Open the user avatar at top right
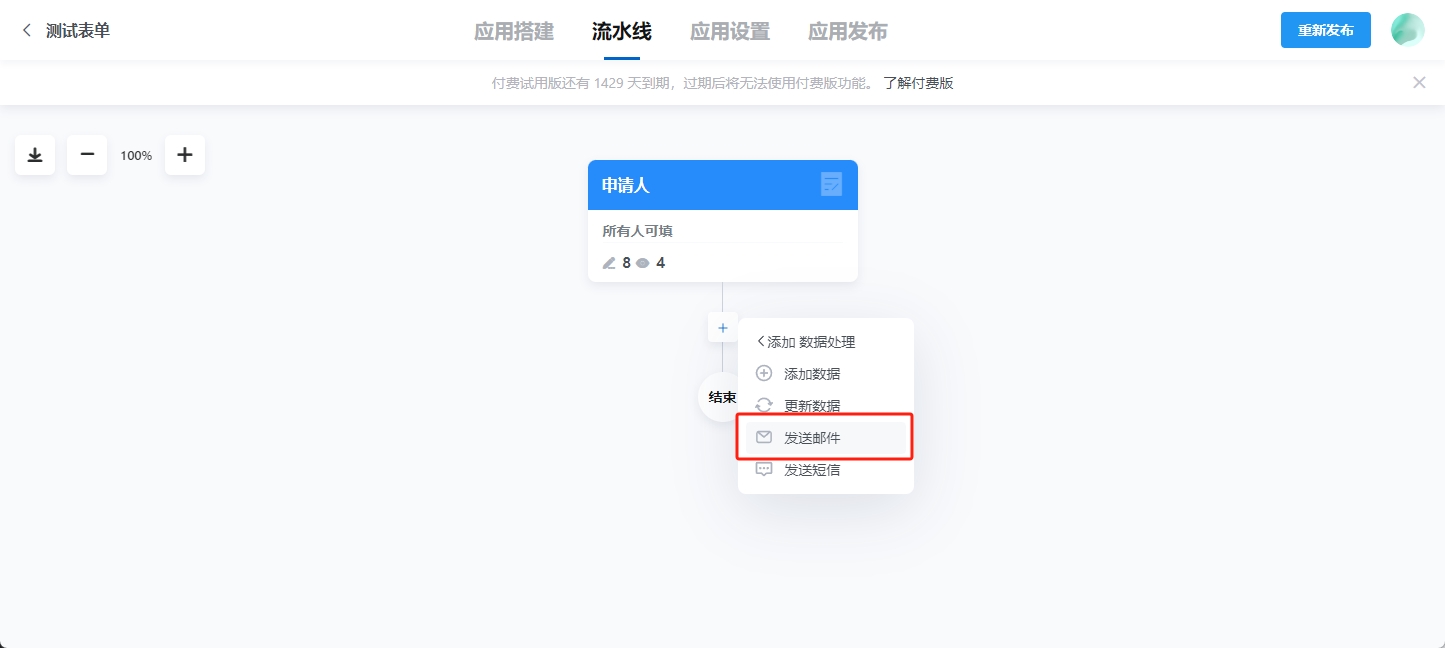 [x=1407, y=30]
